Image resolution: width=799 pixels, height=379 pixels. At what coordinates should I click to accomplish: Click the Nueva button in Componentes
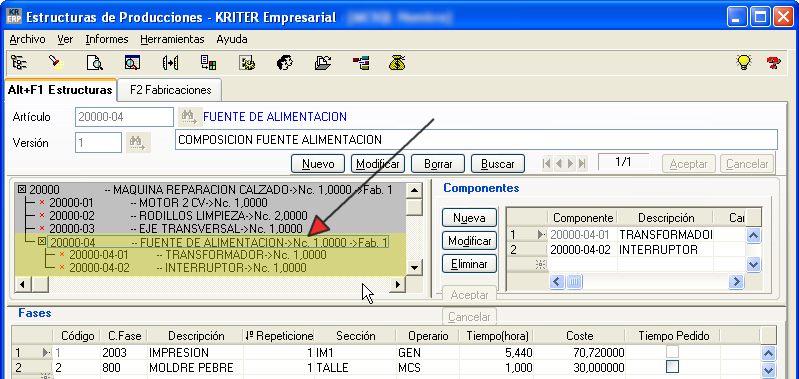469,218
